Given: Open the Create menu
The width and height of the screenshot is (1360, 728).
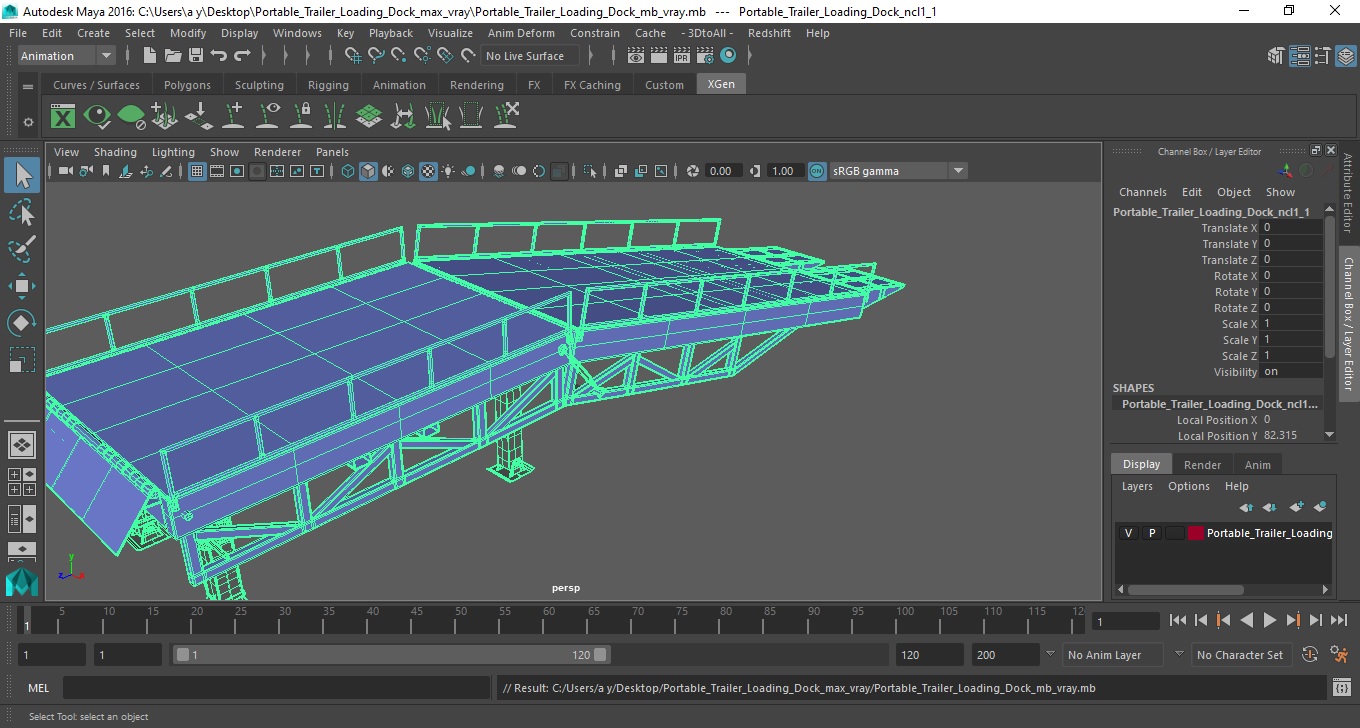Looking at the screenshot, I should click(93, 33).
